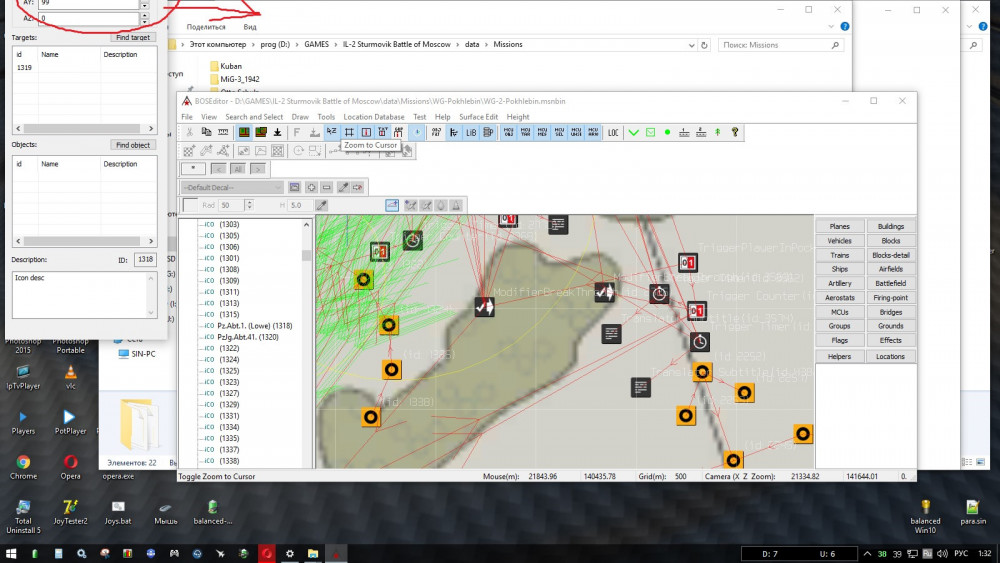
Task: Open the Location Database menu
Action: pos(374,117)
